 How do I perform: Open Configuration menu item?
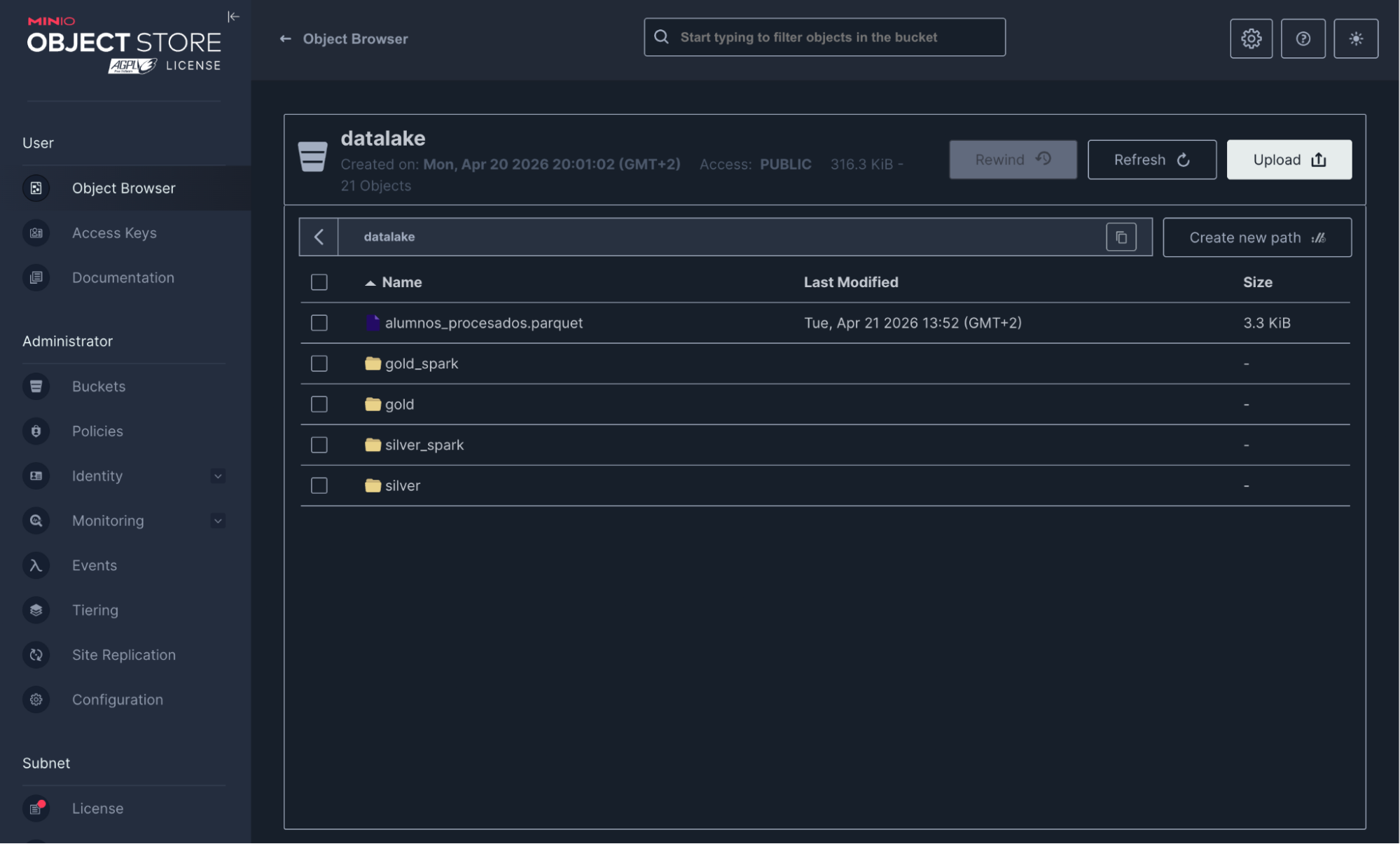click(x=118, y=700)
